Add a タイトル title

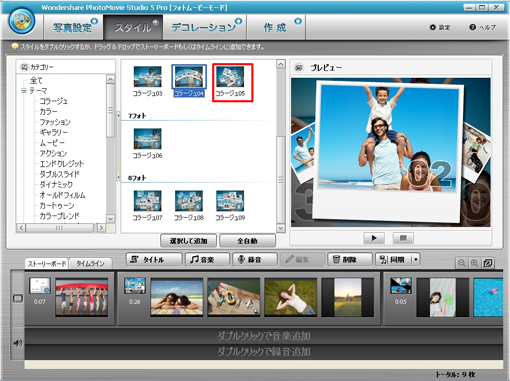click(x=154, y=259)
